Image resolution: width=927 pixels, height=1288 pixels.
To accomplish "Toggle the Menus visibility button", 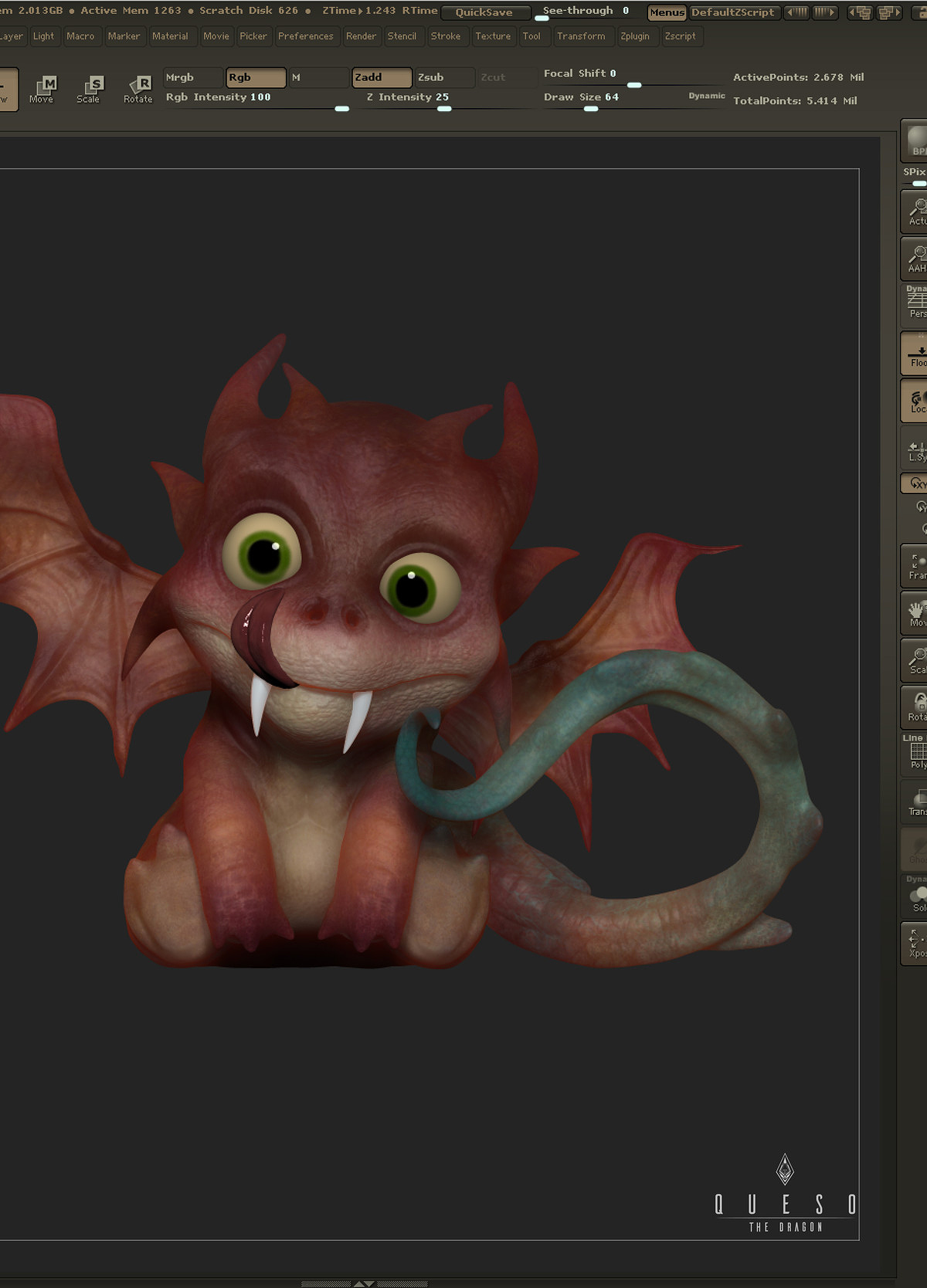I will click(x=667, y=12).
